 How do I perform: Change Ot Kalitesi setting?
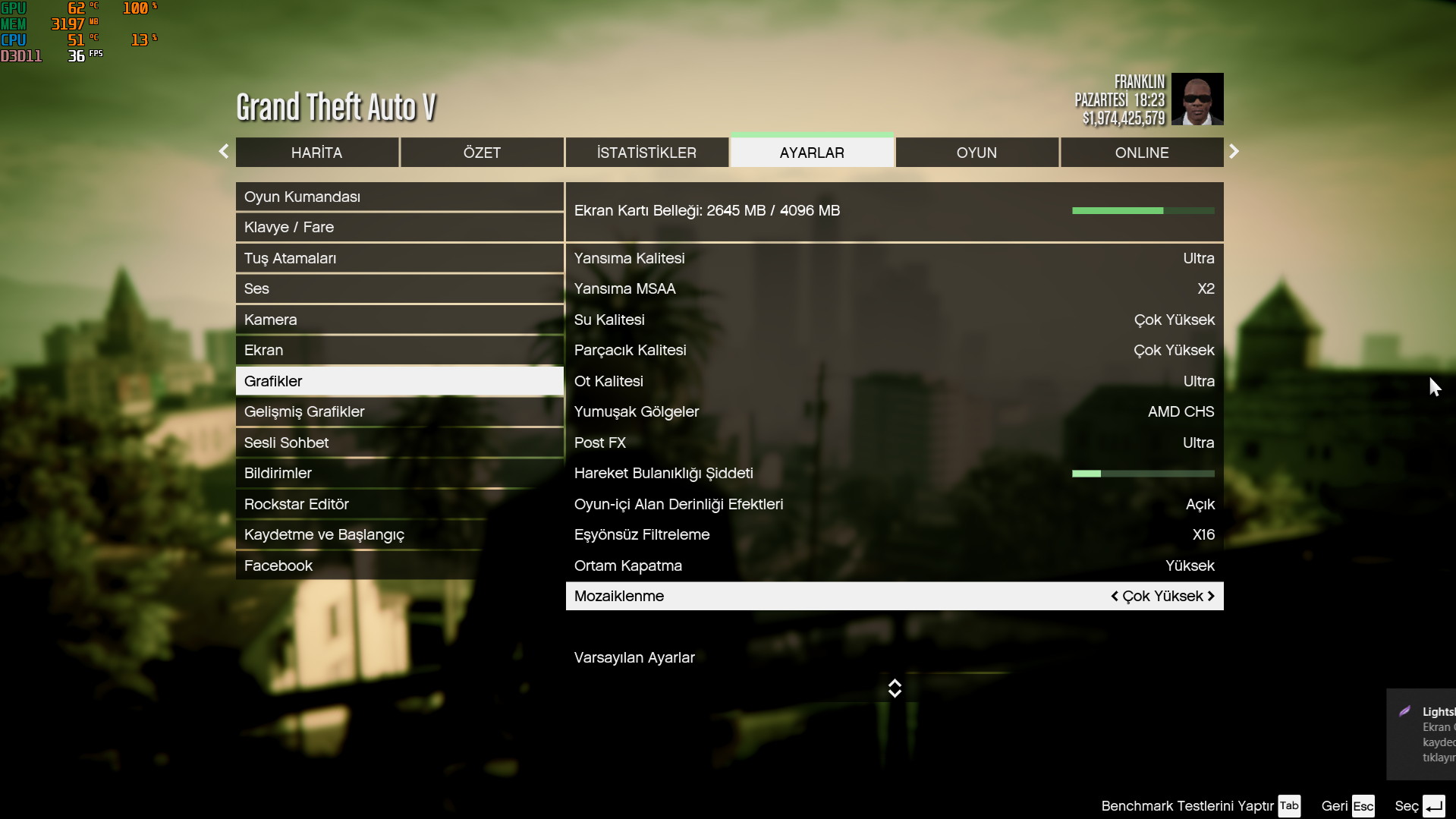pos(895,381)
